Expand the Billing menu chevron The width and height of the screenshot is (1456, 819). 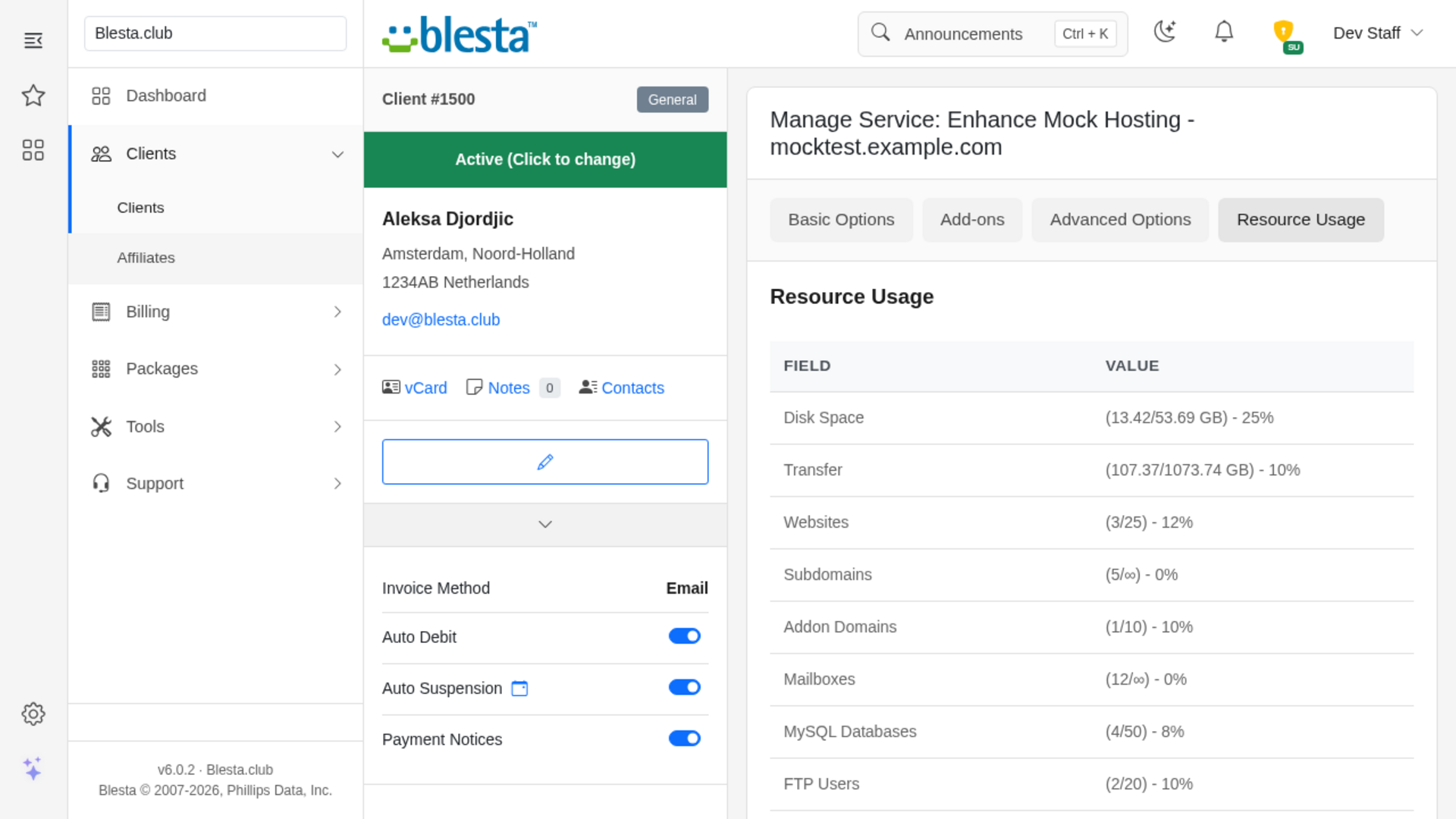pos(337,312)
